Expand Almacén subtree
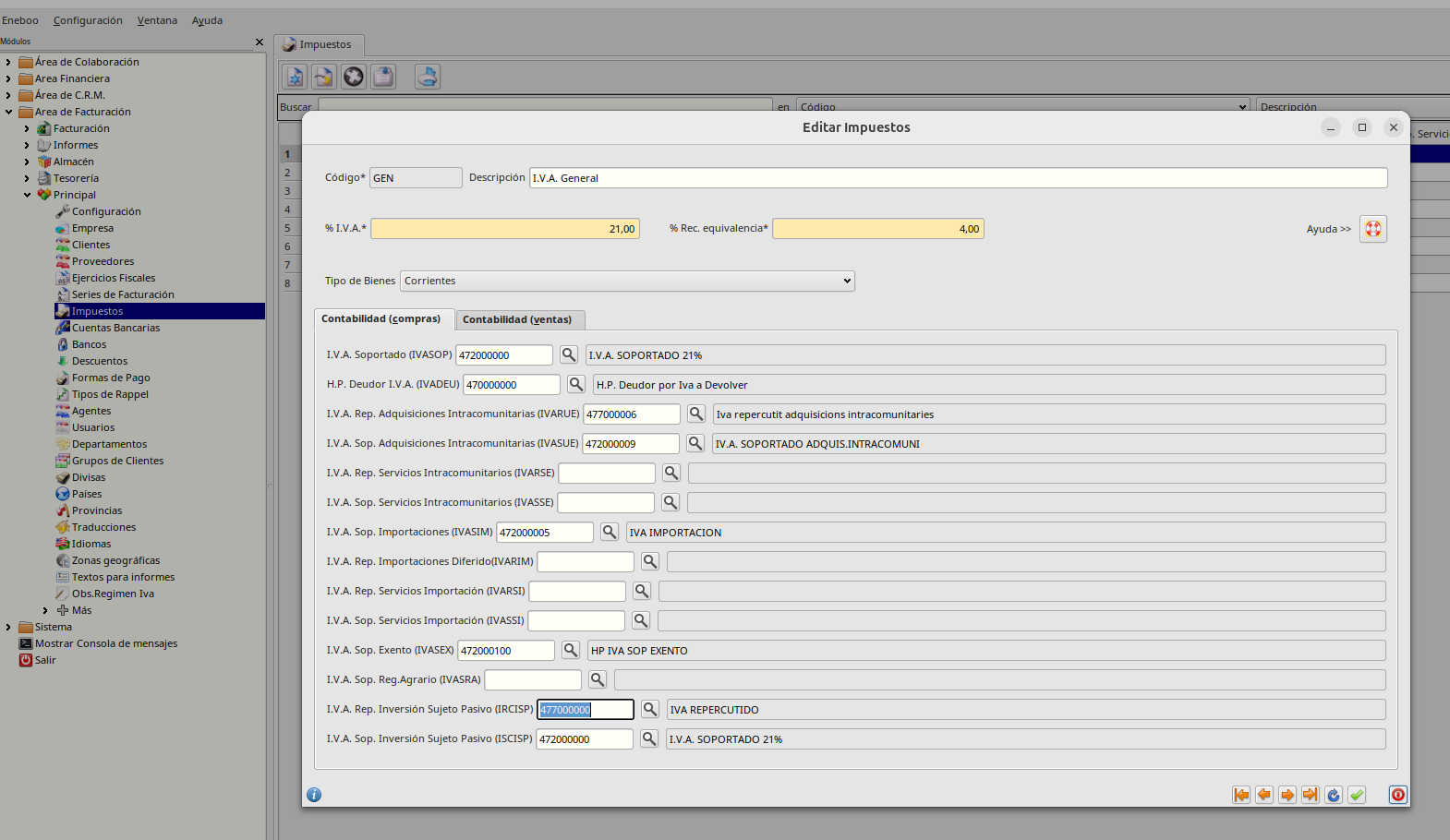1450x840 pixels. click(27, 162)
